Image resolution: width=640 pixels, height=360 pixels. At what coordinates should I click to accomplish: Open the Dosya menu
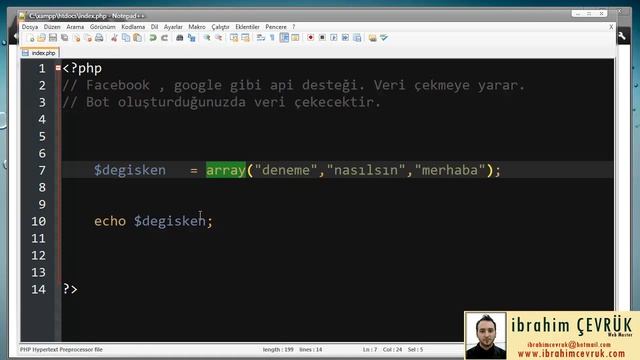coord(30,27)
